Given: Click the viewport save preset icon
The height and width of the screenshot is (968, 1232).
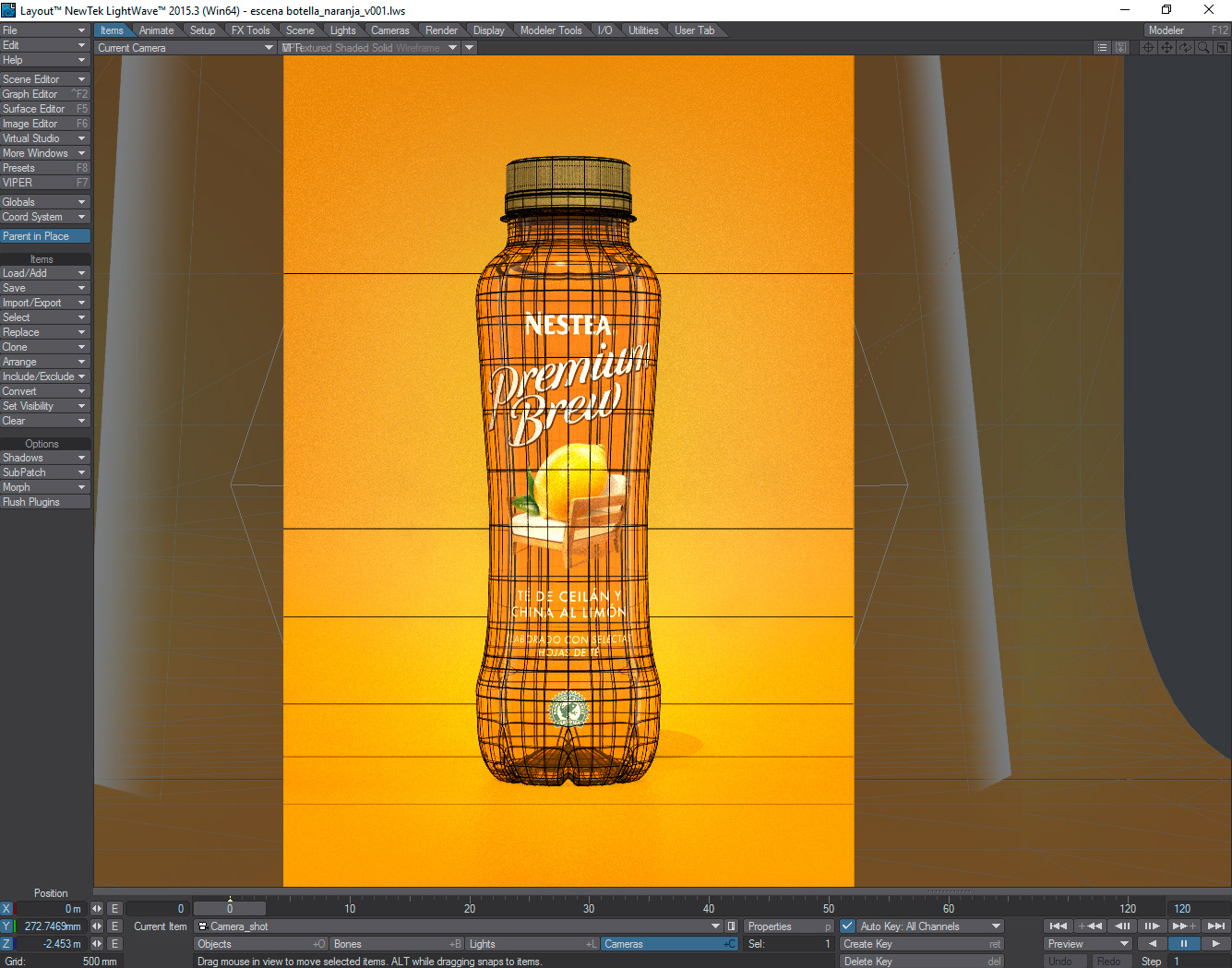Looking at the screenshot, I should click(1120, 48).
